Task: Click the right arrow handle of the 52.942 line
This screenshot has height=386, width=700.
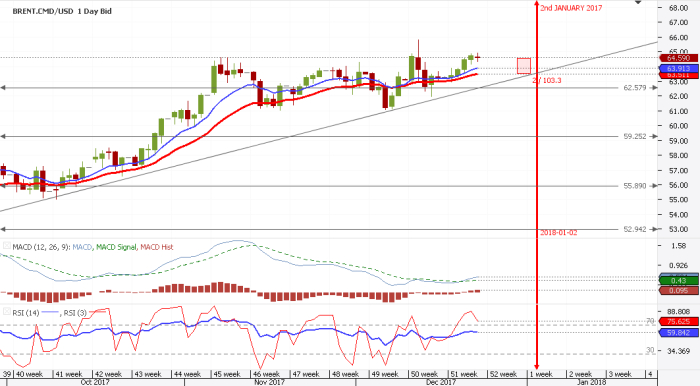Action: [x=654, y=229]
